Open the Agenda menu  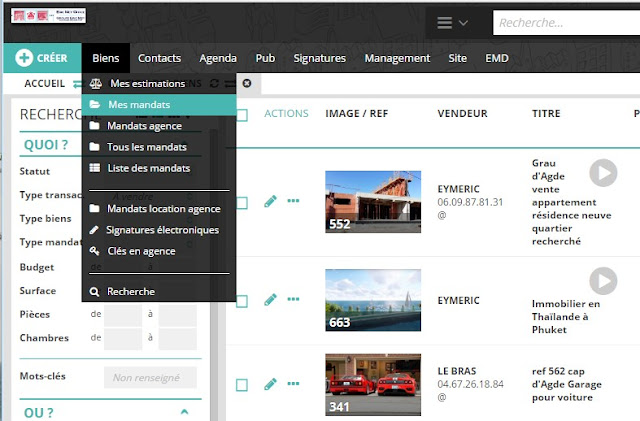[218, 58]
